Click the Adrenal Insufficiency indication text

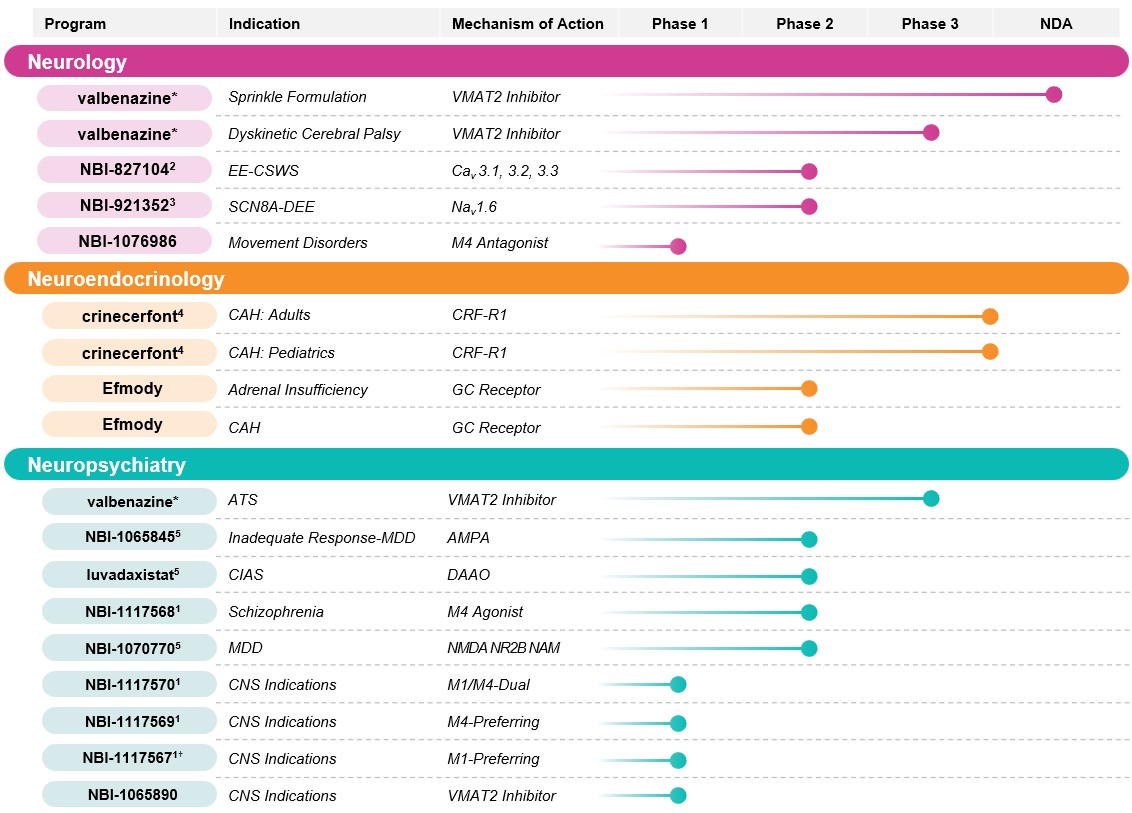tap(298, 390)
